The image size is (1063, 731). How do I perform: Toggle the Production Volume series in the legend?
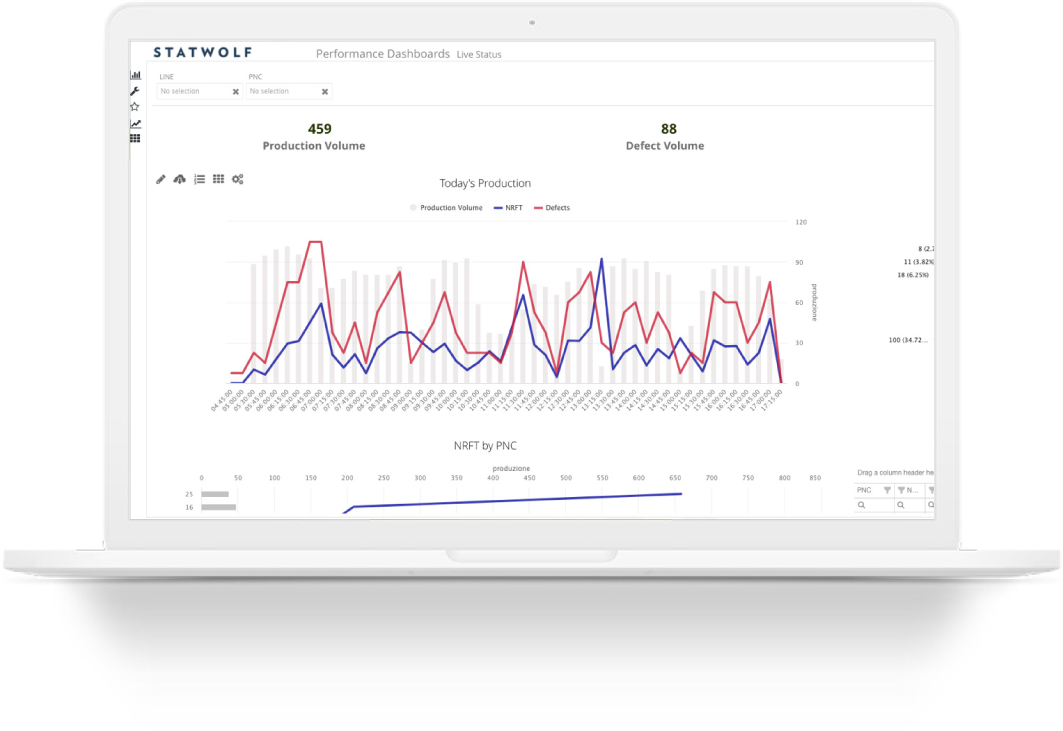coord(446,208)
